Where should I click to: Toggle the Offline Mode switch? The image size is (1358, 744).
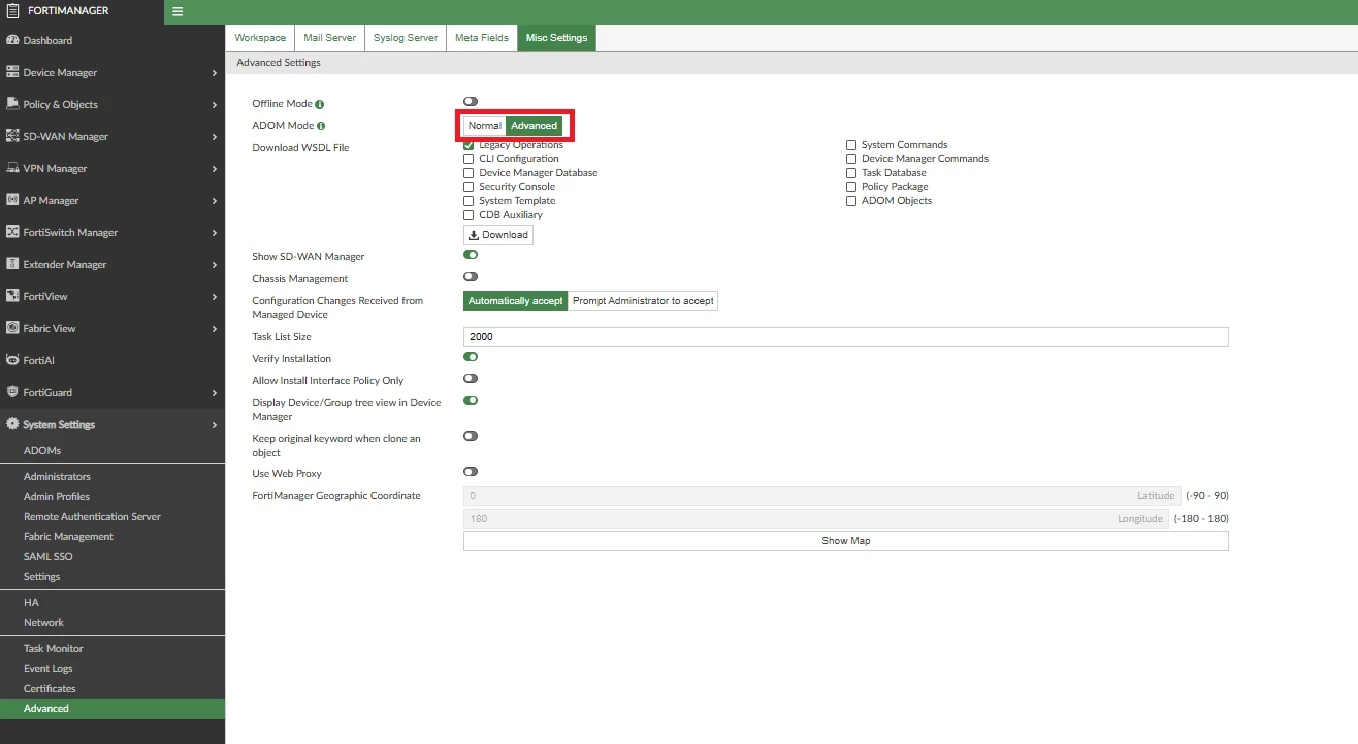click(x=470, y=102)
